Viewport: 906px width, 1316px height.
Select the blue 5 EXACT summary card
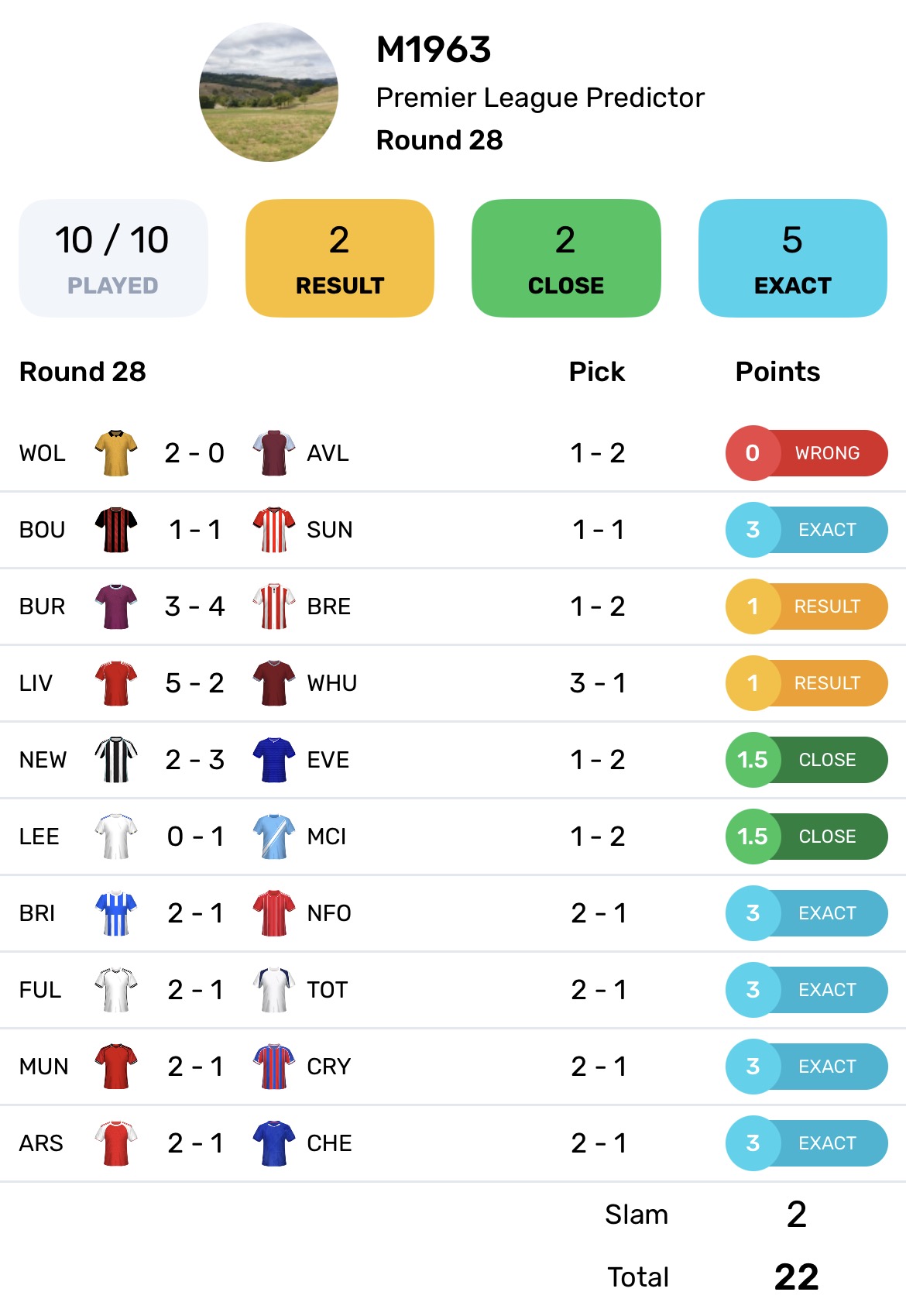[x=792, y=258]
